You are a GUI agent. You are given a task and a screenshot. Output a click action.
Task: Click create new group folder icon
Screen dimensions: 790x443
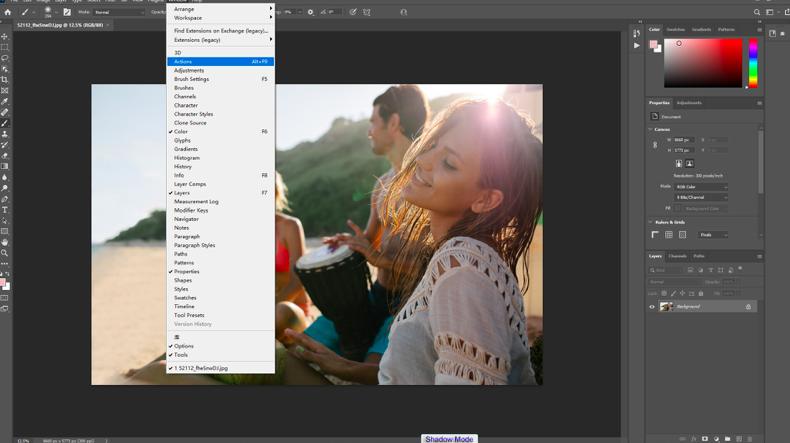point(728,439)
